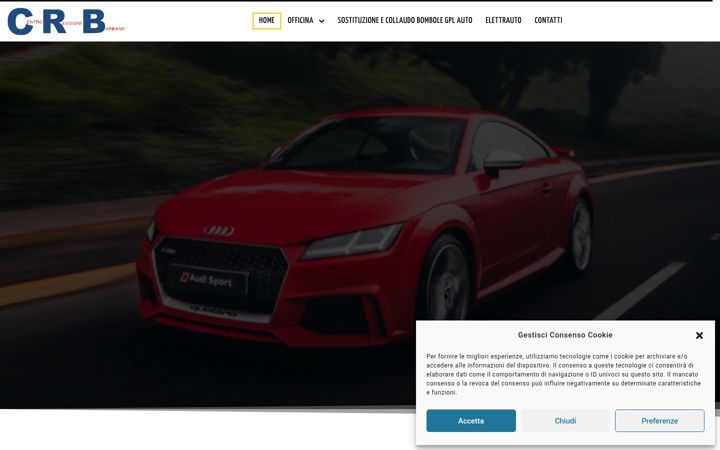This screenshot has height=450, width=720.
Task: Expand the OFFICINA dropdown chevron
Action: [x=321, y=21]
